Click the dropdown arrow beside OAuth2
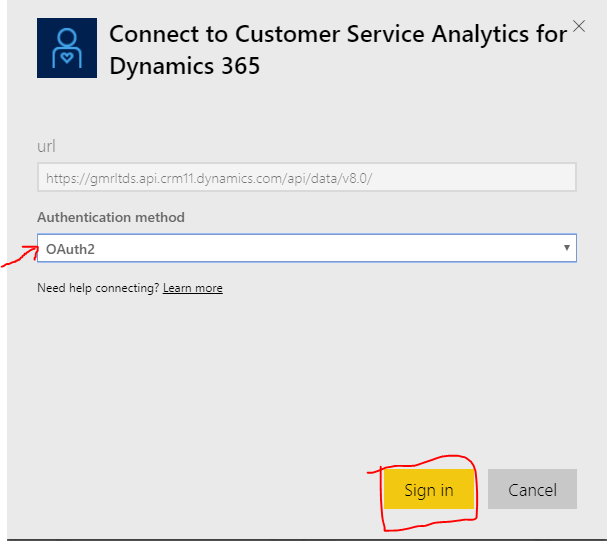This screenshot has height=541, width=607. click(x=567, y=247)
